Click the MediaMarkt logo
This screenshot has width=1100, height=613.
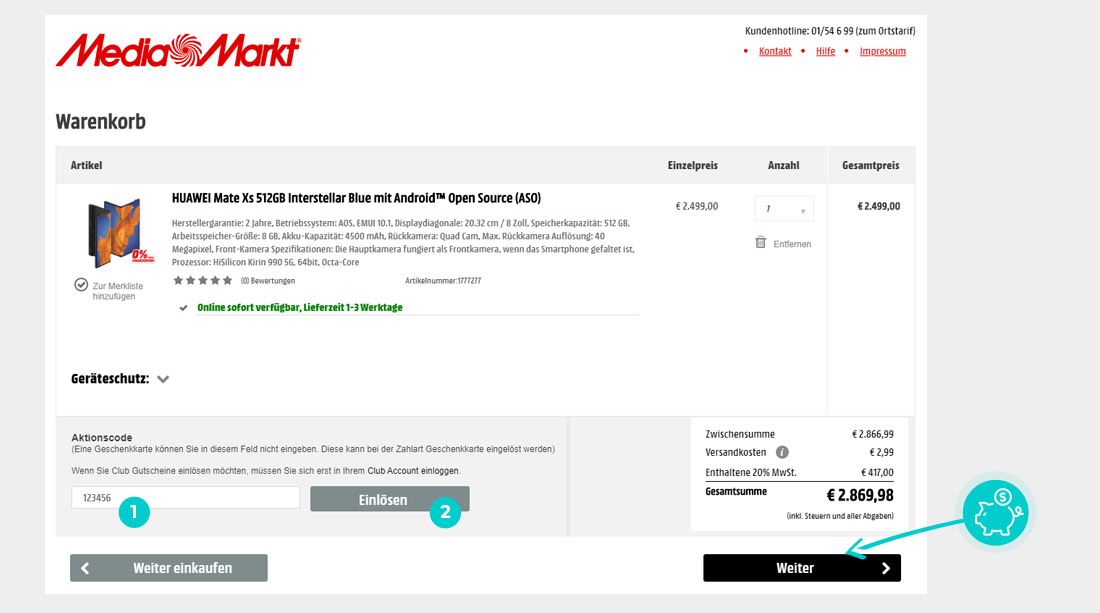178,50
